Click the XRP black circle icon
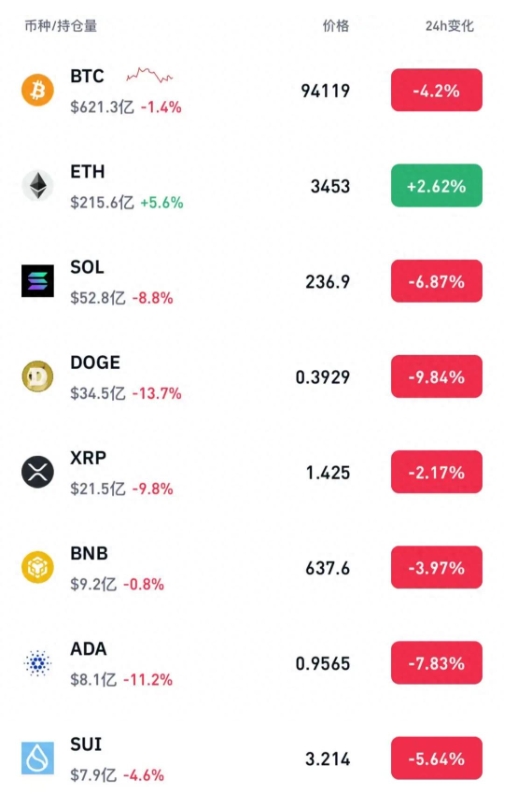This screenshot has width=505, height=810. click(x=37, y=472)
